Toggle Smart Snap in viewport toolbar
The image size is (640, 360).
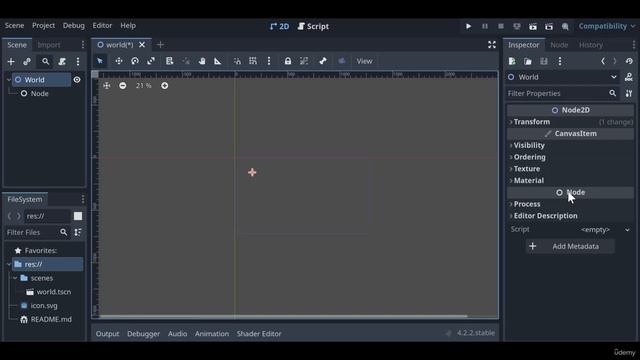pyautogui.click(x=237, y=61)
